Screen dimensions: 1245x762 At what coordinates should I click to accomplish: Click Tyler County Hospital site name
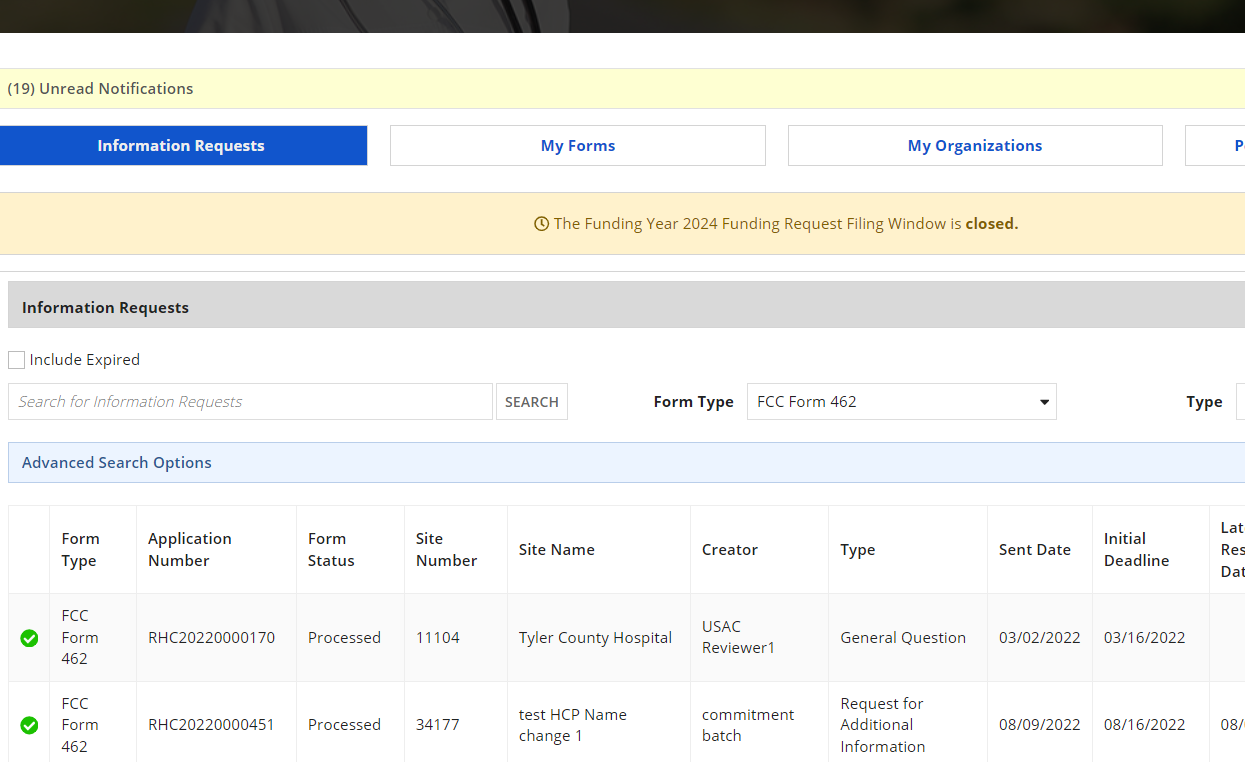[595, 638]
